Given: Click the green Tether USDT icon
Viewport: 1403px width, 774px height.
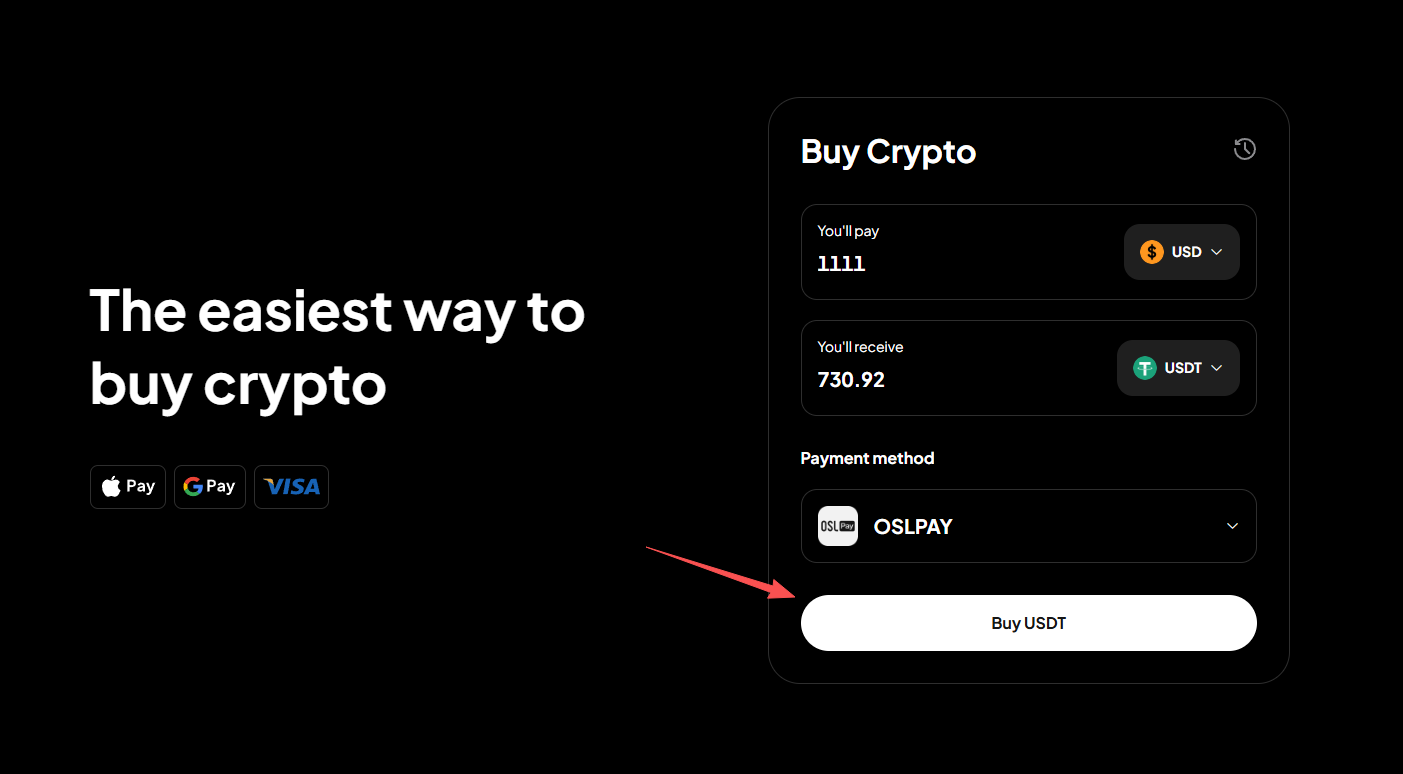Looking at the screenshot, I should tap(1144, 368).
